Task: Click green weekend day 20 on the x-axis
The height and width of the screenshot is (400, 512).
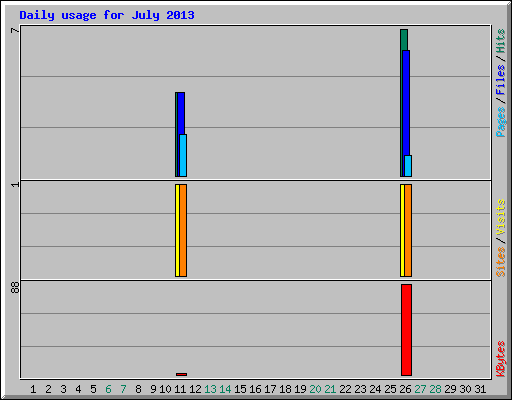Action: click(315, 389)
